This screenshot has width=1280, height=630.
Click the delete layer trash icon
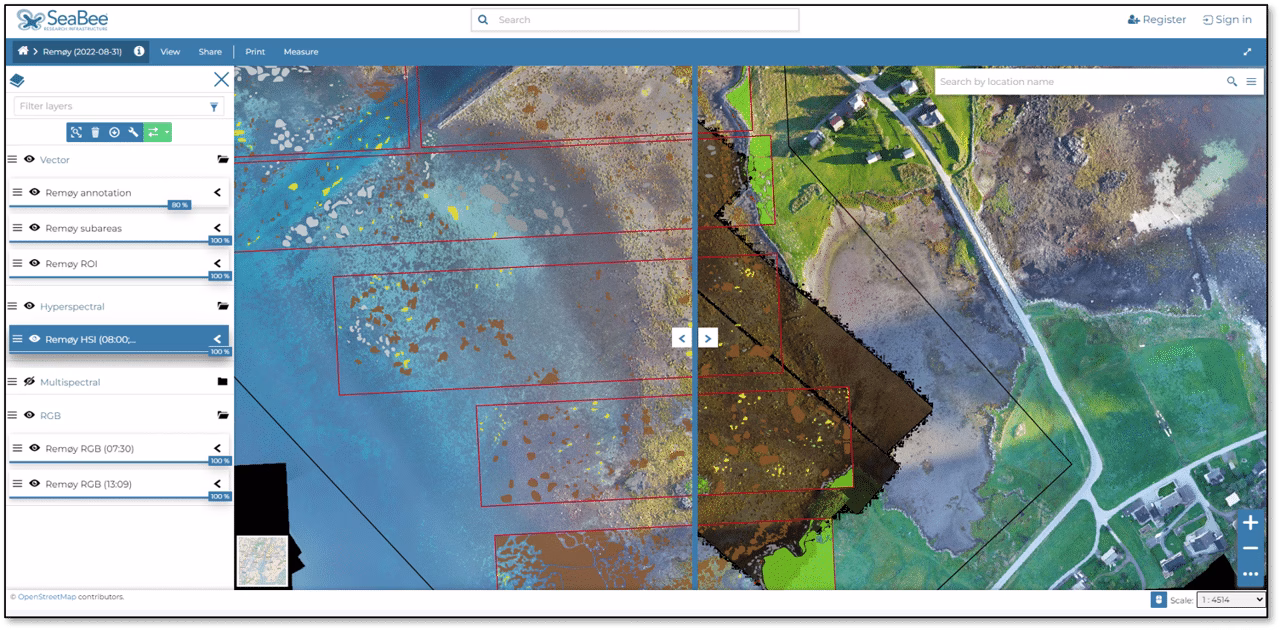pyautogui.click(x=95, y=131)
